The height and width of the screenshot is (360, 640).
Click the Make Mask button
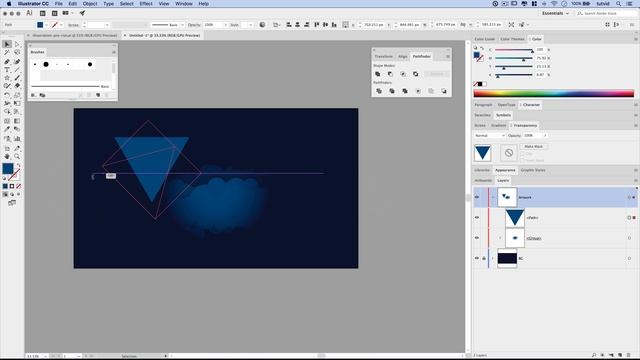[x=533, y=147]
